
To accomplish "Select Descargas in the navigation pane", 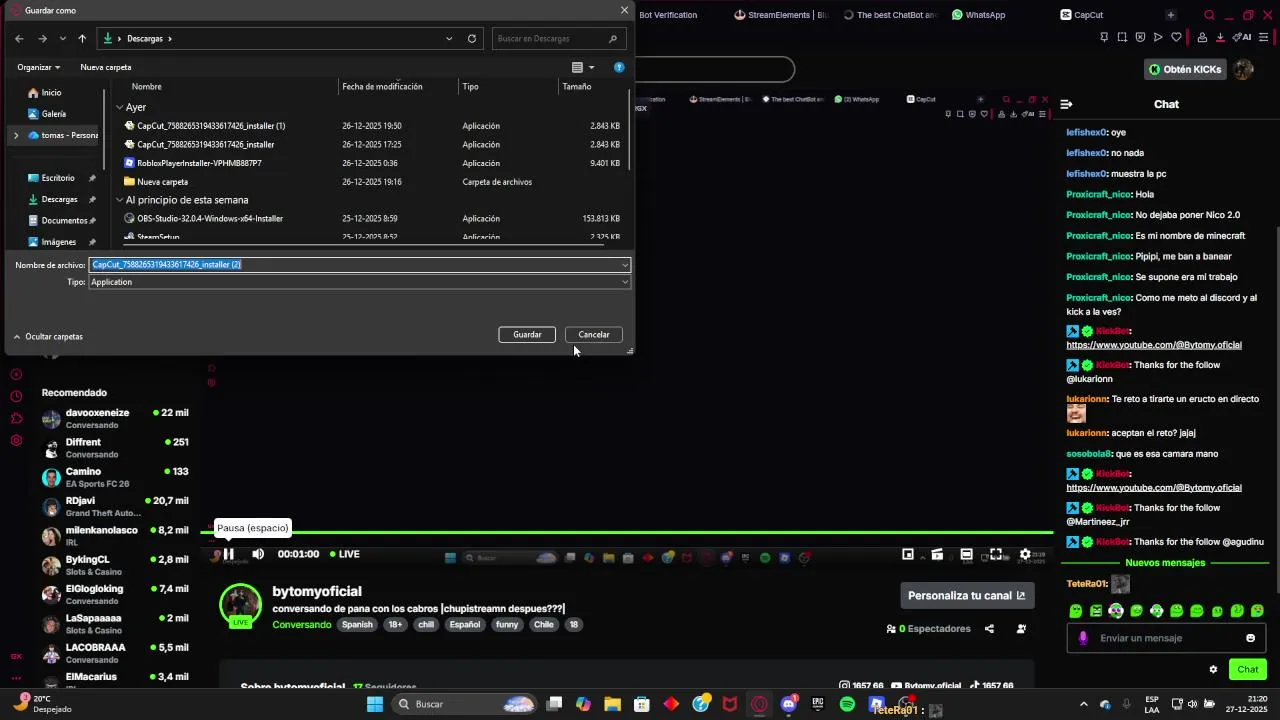I will (59, 199).
